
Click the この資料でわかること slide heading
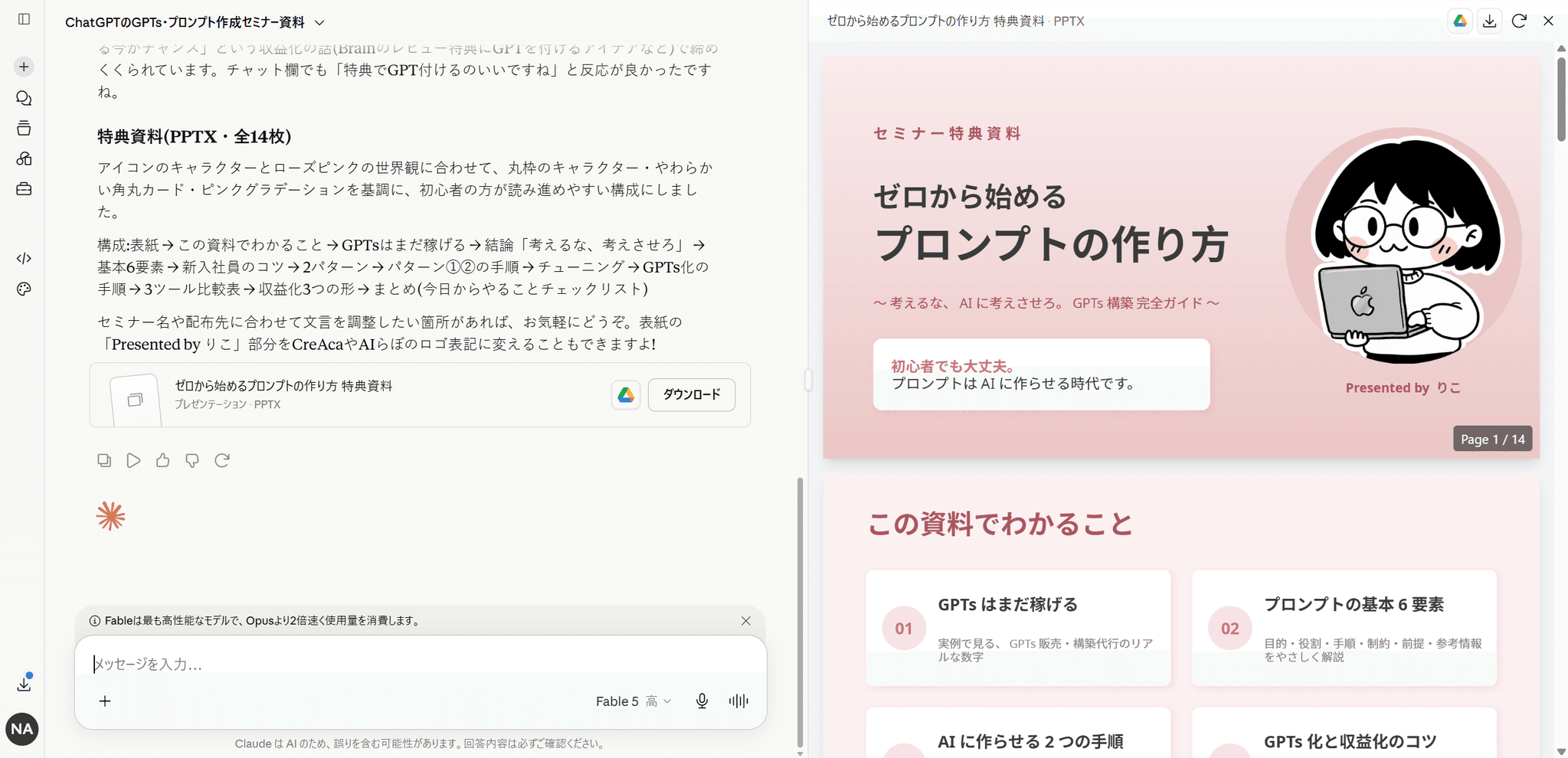tap(1000, 524)
